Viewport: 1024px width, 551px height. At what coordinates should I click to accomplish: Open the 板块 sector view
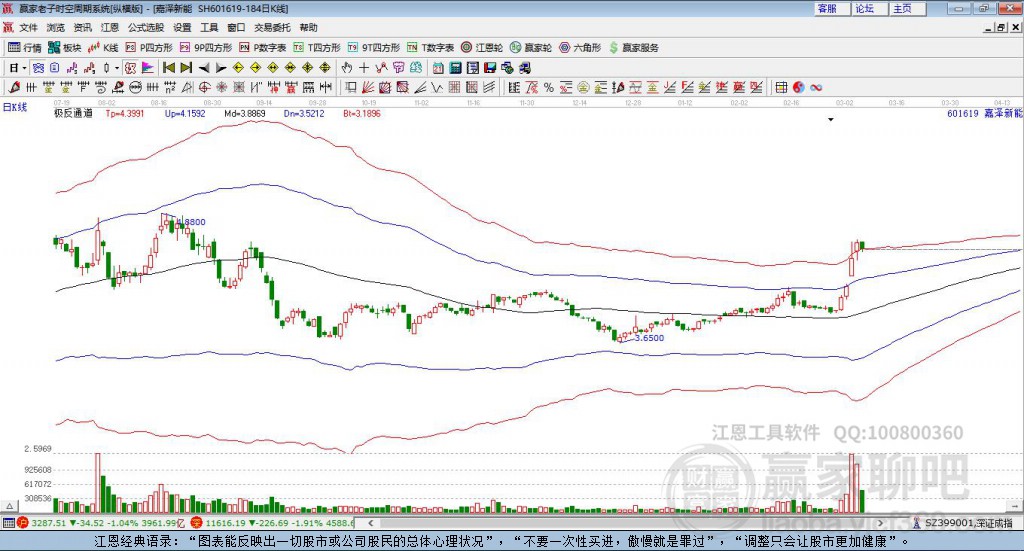click(x=65, y=48)
